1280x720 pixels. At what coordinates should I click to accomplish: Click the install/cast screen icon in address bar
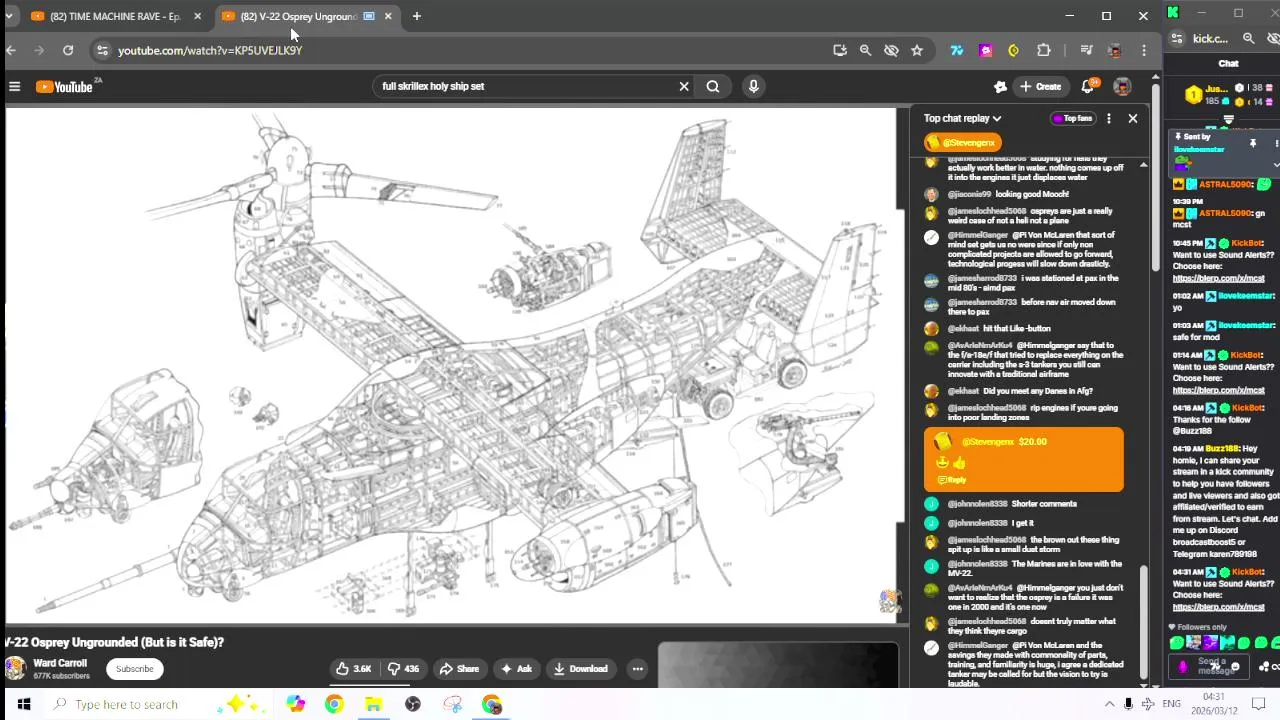coord(839,50)
